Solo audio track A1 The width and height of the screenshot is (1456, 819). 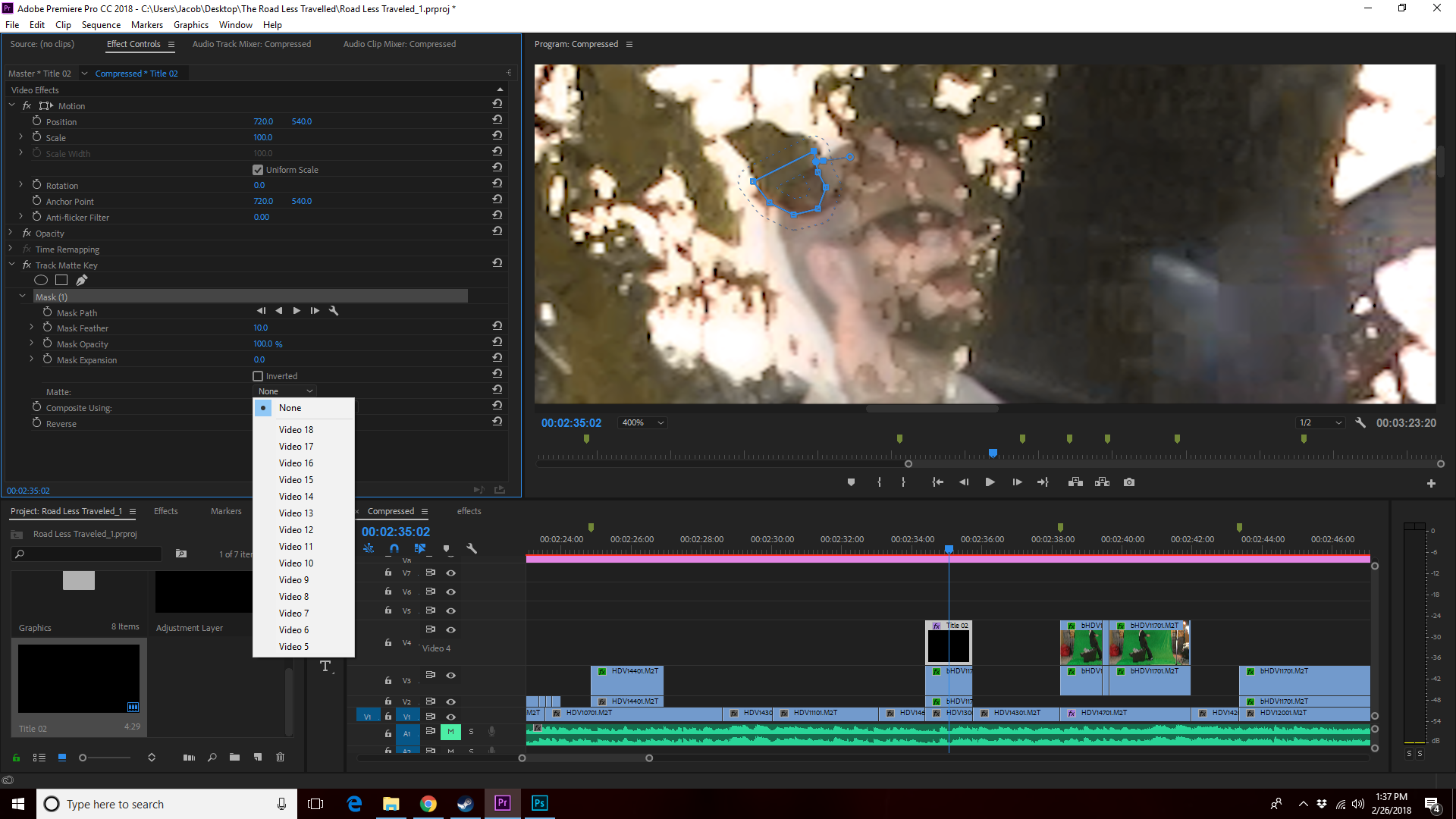point(471,732)
